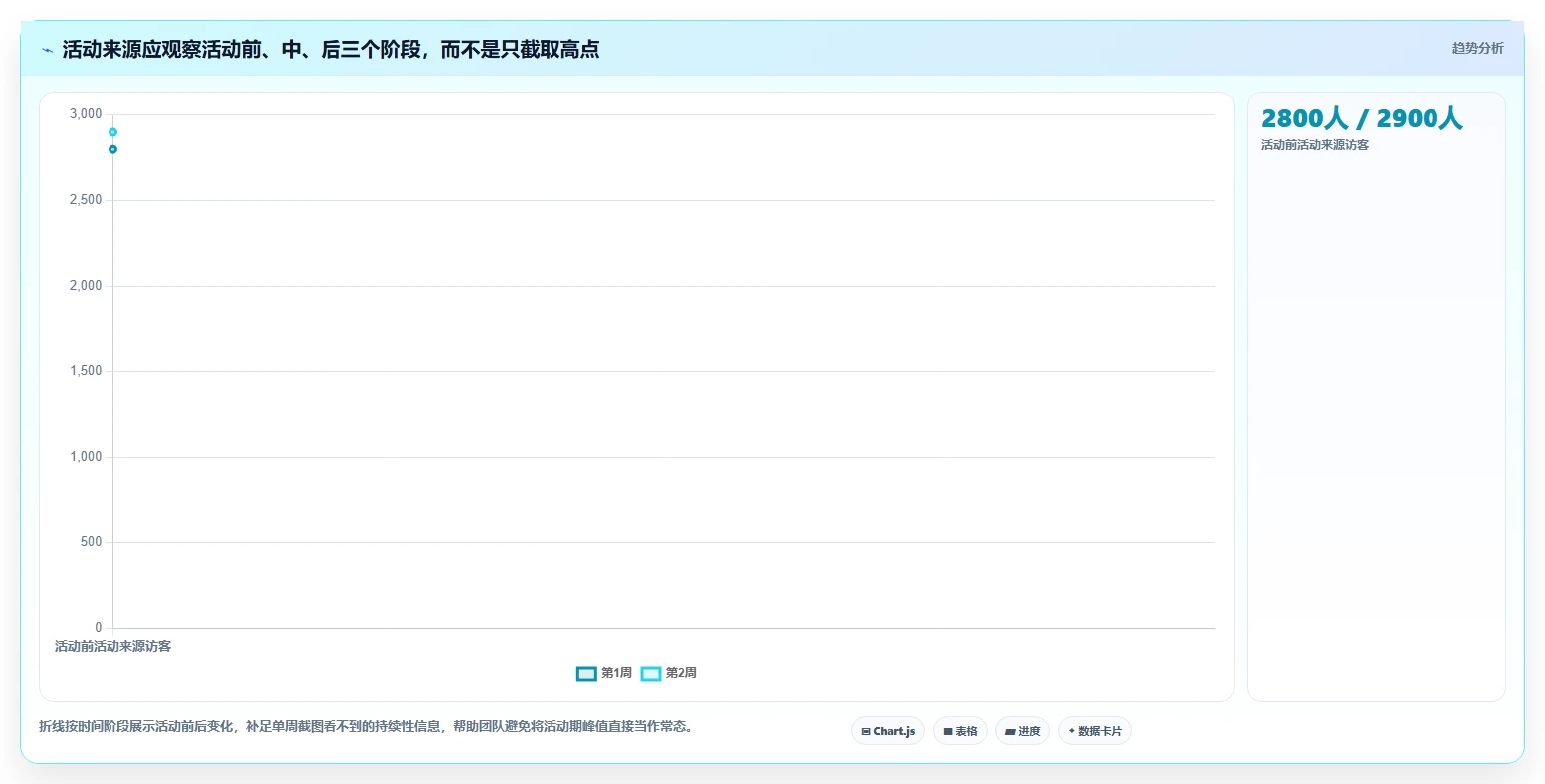Click the 第2周 legend color box
Screen dimensions: 1545x784
pos(651,674)
